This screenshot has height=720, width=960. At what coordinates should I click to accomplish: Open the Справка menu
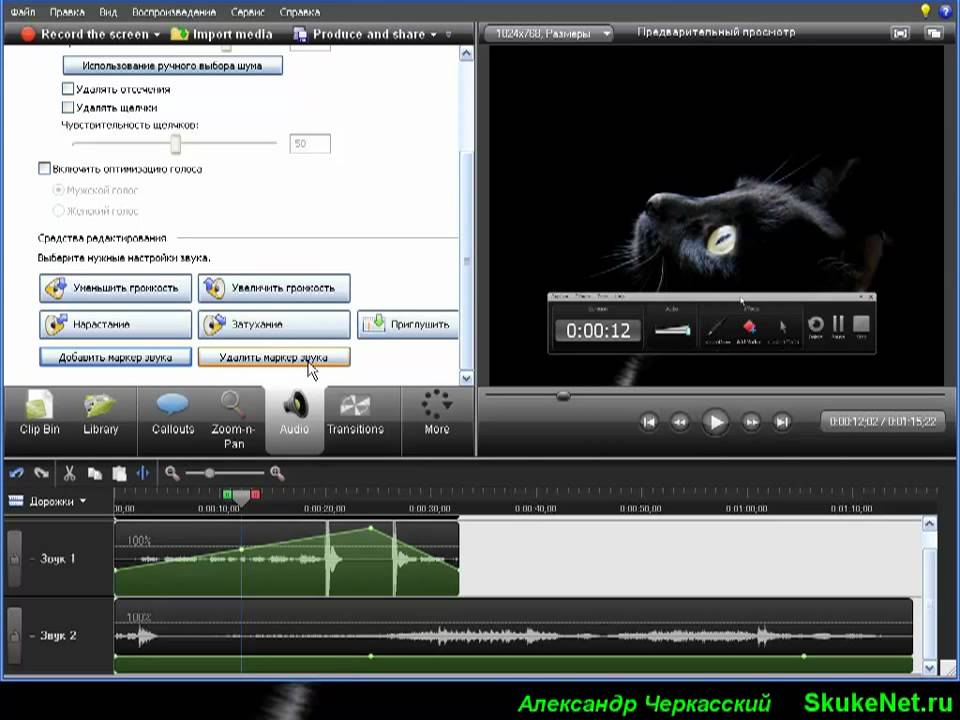click(299, 12)
